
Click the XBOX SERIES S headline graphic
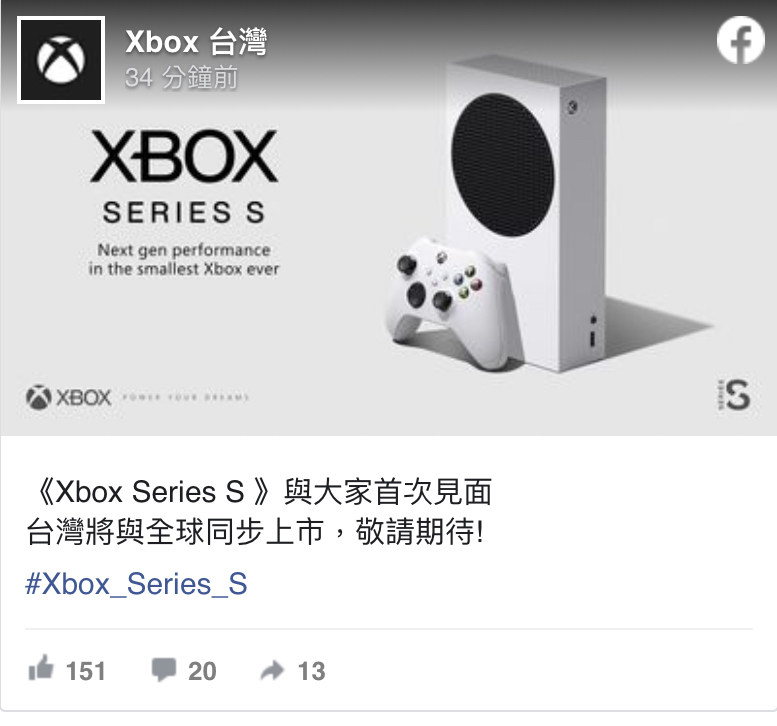(184, 177)
